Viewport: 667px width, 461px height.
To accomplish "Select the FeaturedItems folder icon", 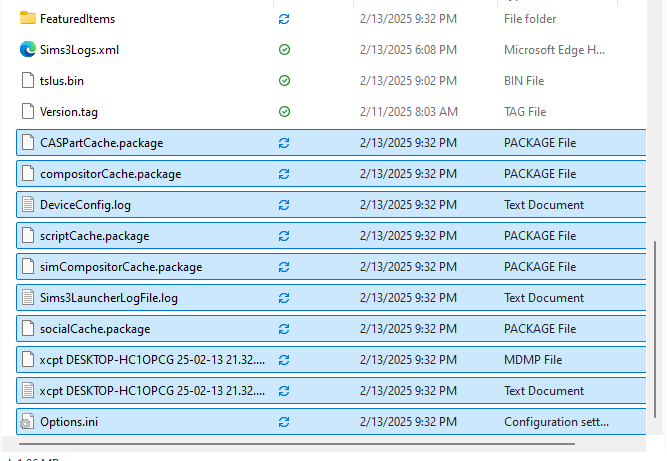I will click(28, 18).
